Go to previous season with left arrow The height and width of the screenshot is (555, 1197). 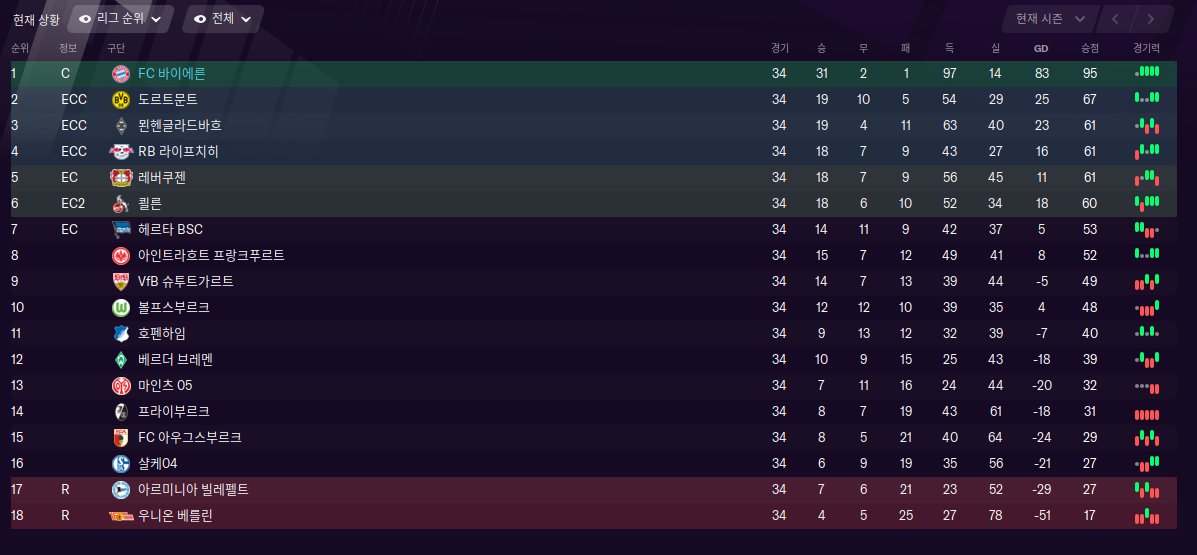(x=1115, y=19)
